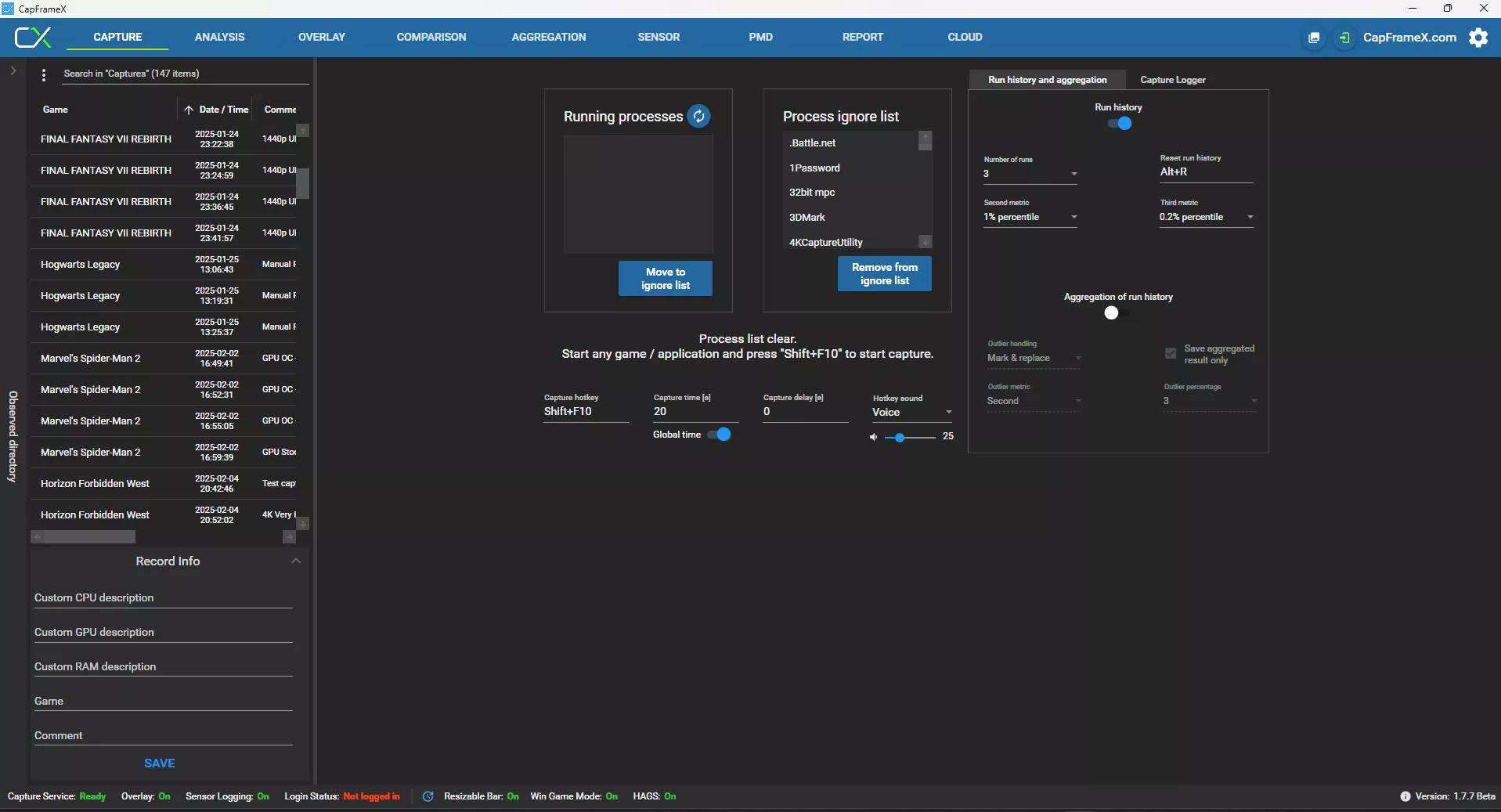Collapse the Record Info section
This screenshot has width=1501, height=812.
[x=295, y=561]
